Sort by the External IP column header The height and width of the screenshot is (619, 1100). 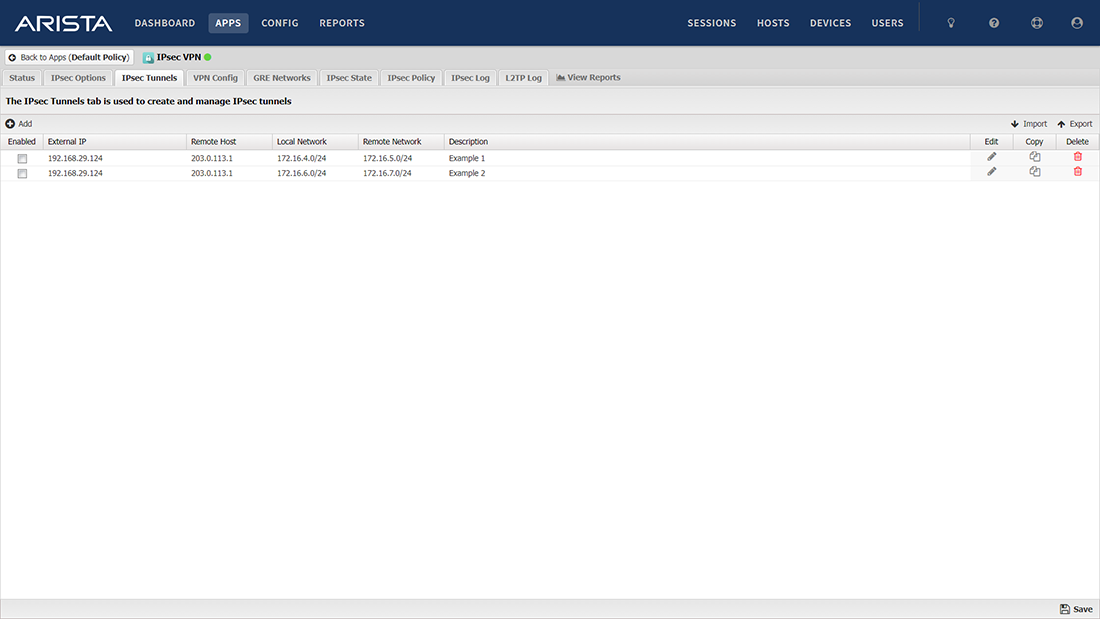tap(114, 142)
